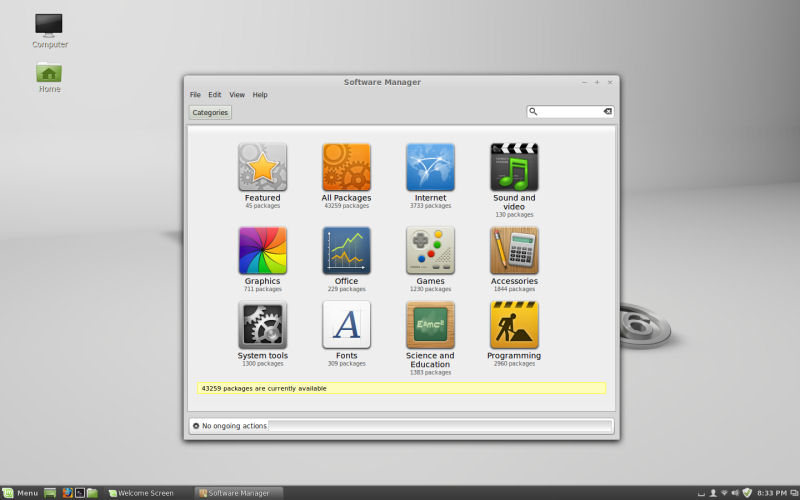Open the Edit menu
Image resolution: width=800 pixels, height=500 pixels.
215,95
